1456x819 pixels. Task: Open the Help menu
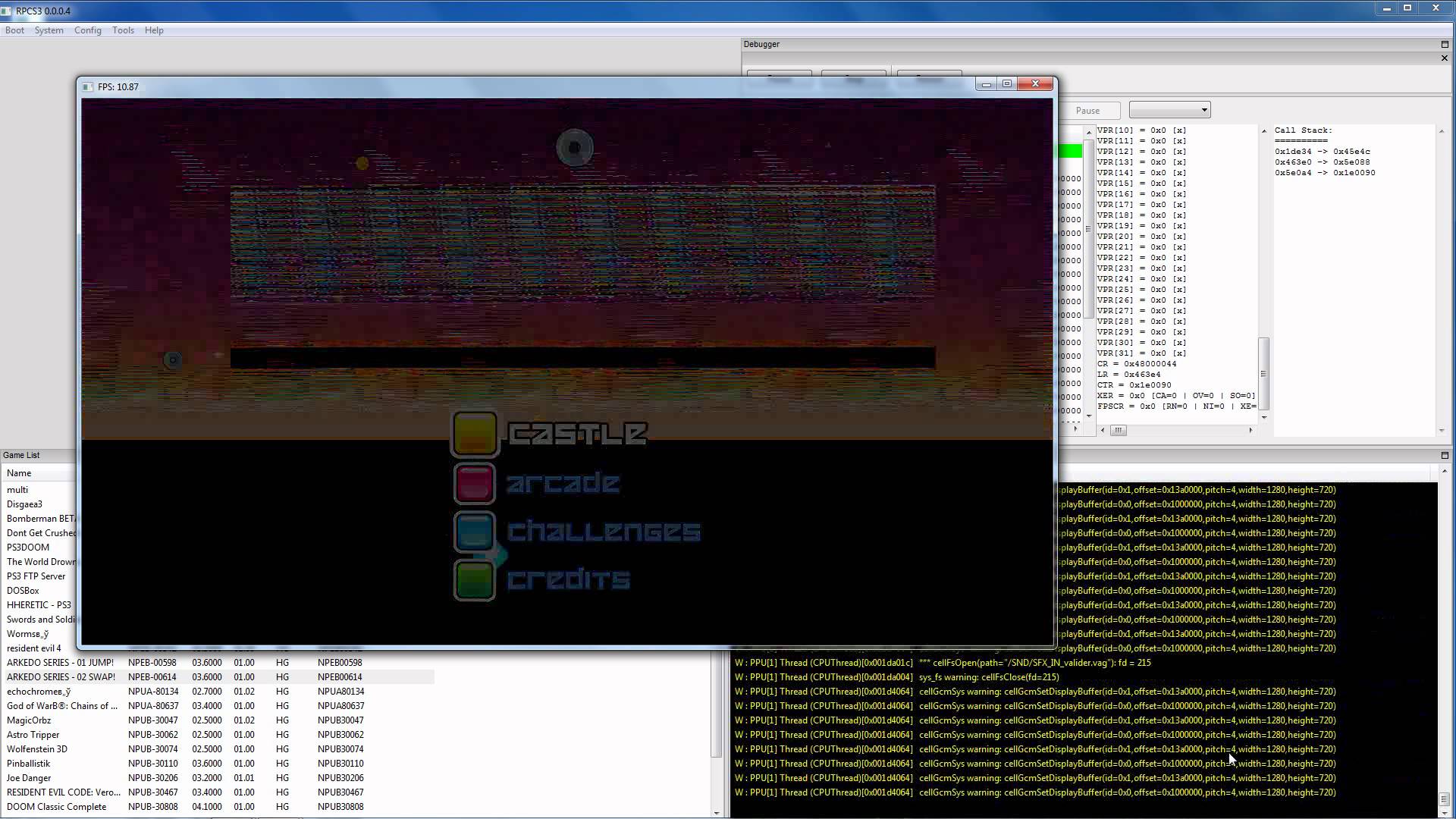(x=154, y=30)
